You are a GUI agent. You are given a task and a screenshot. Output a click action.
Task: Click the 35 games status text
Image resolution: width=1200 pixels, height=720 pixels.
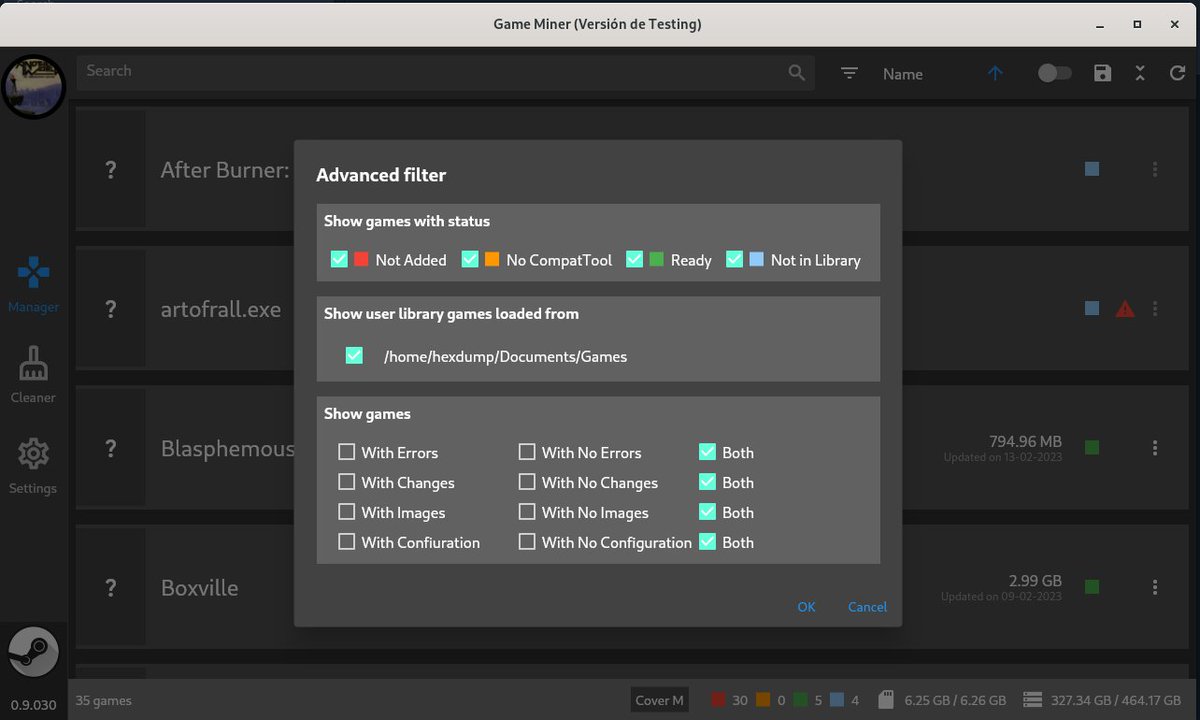[104, 700]
